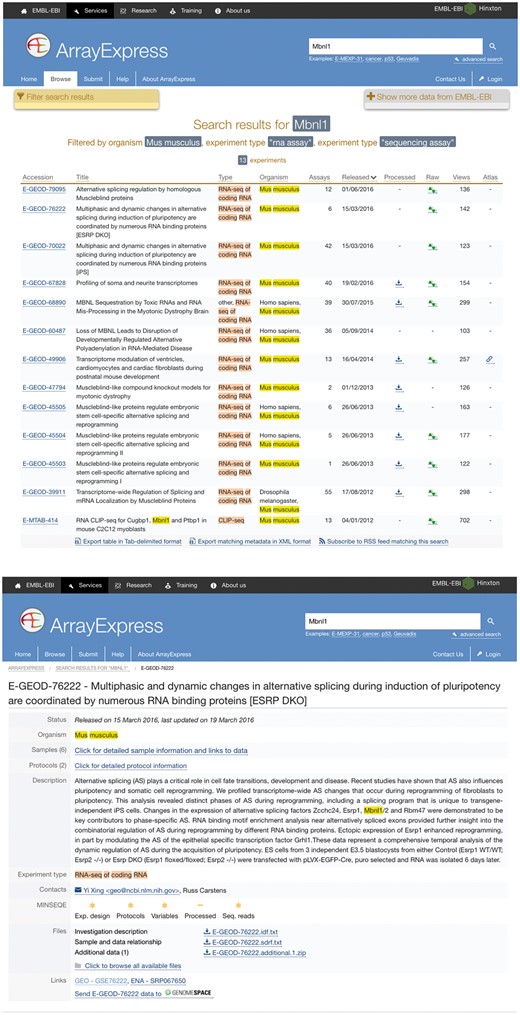The image size is (520, 1015).
Task: Click raw data icon in E-GEOD-67828 row
Action: coord(432,284)
